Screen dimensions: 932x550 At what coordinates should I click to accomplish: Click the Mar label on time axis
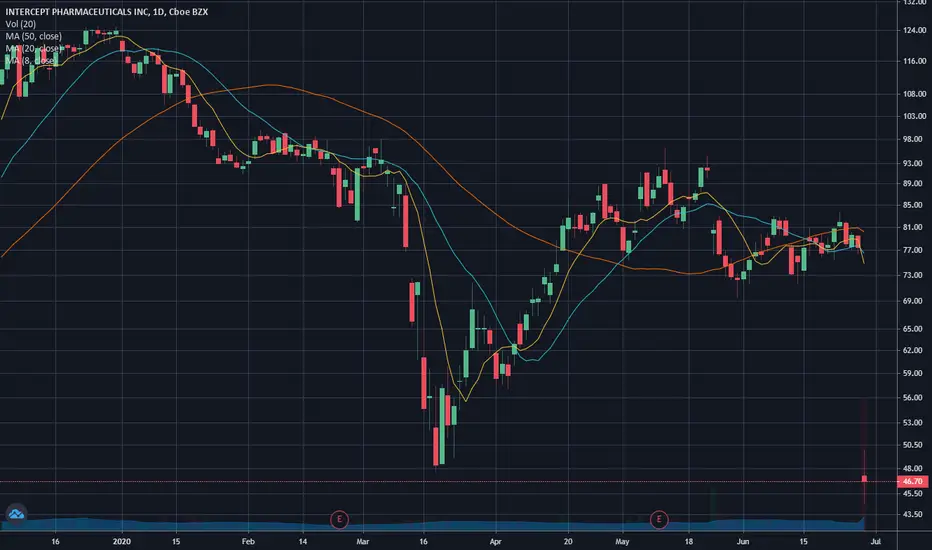[363, 541]
